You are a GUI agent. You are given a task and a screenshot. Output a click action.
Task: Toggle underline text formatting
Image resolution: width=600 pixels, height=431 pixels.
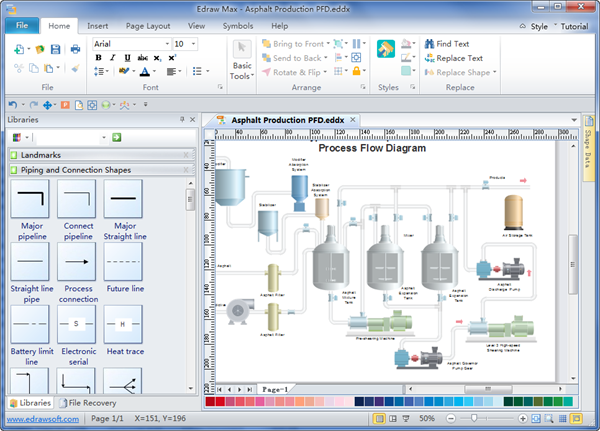tap(125, 58)
